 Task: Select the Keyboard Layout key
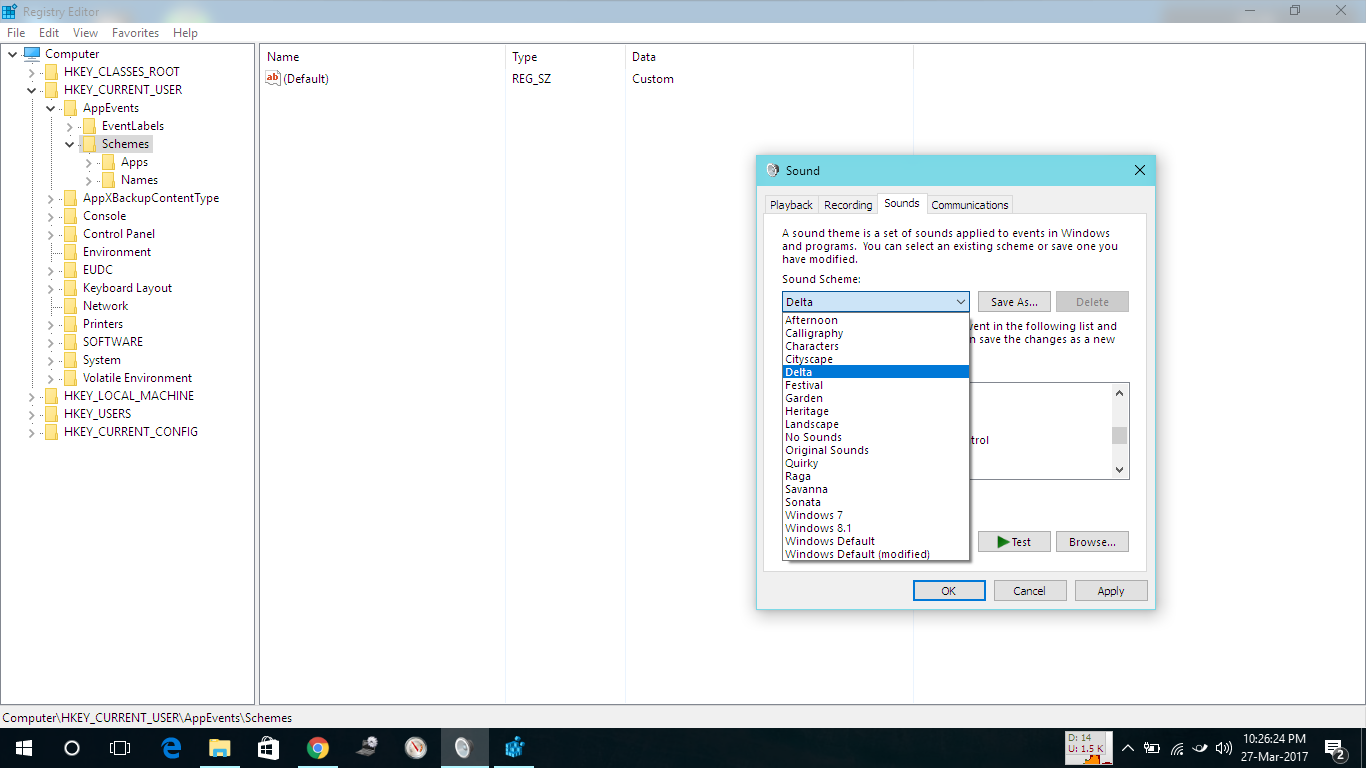[127, 288]
